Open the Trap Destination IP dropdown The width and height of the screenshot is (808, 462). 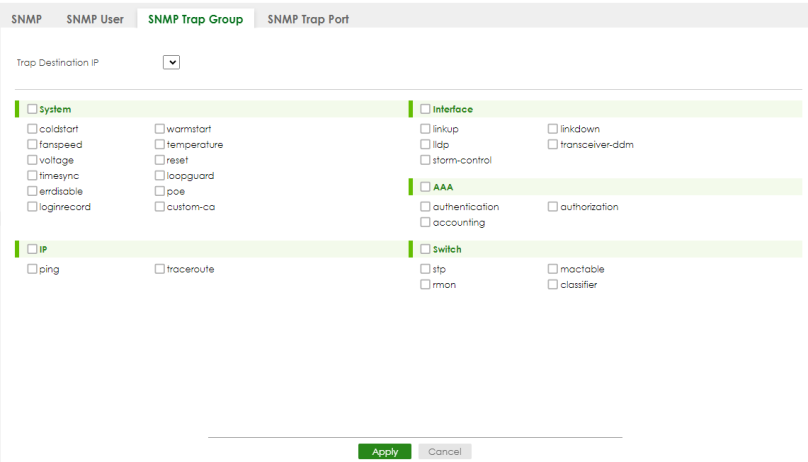(x=171, y=62)
